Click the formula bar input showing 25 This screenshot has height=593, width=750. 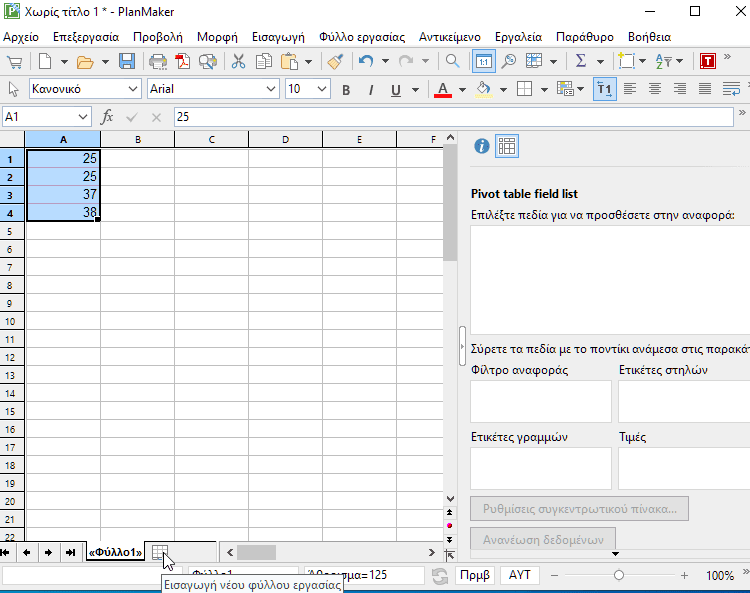point(450,117)
